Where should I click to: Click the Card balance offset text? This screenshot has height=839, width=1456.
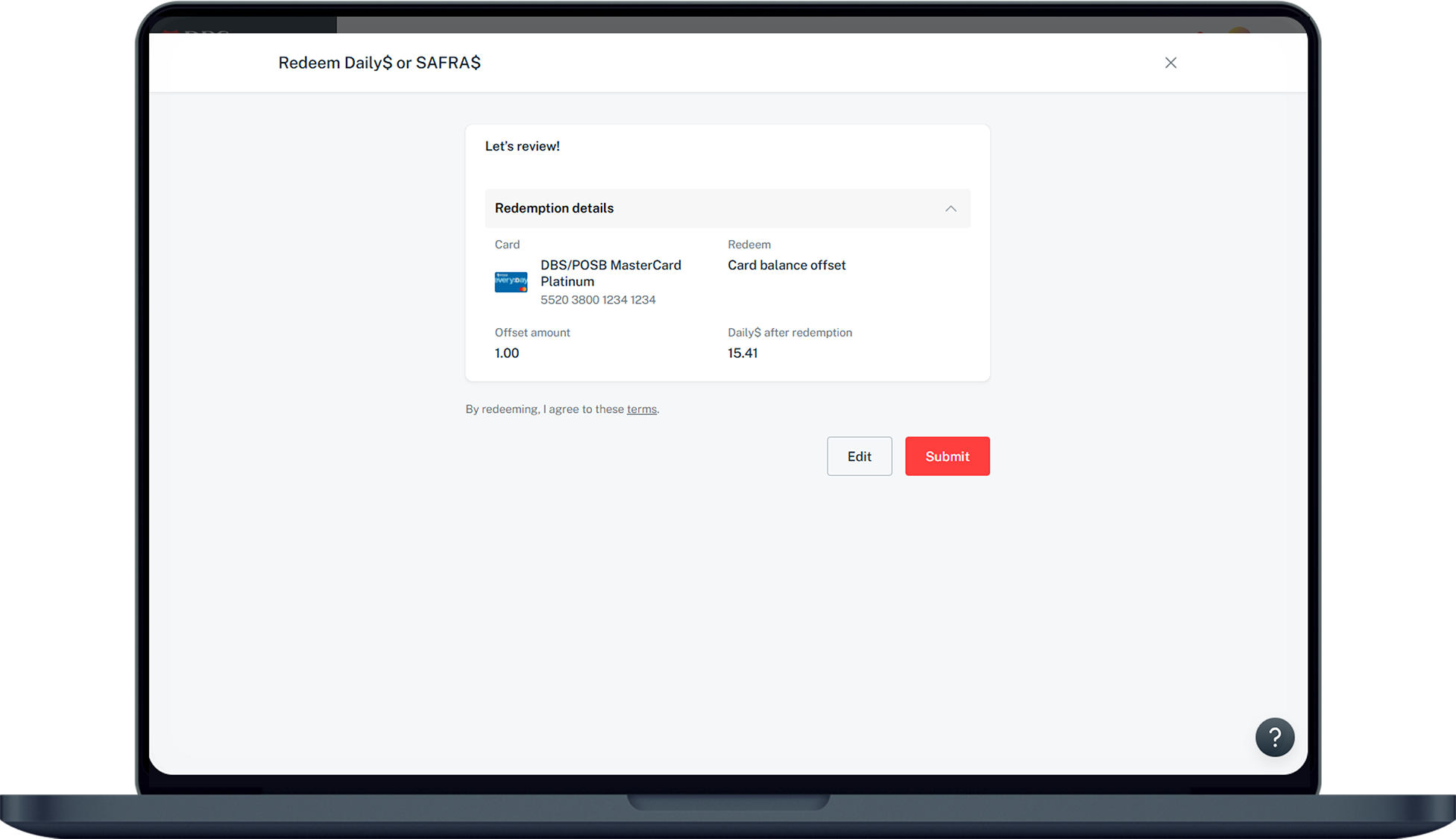click(787, 265)
